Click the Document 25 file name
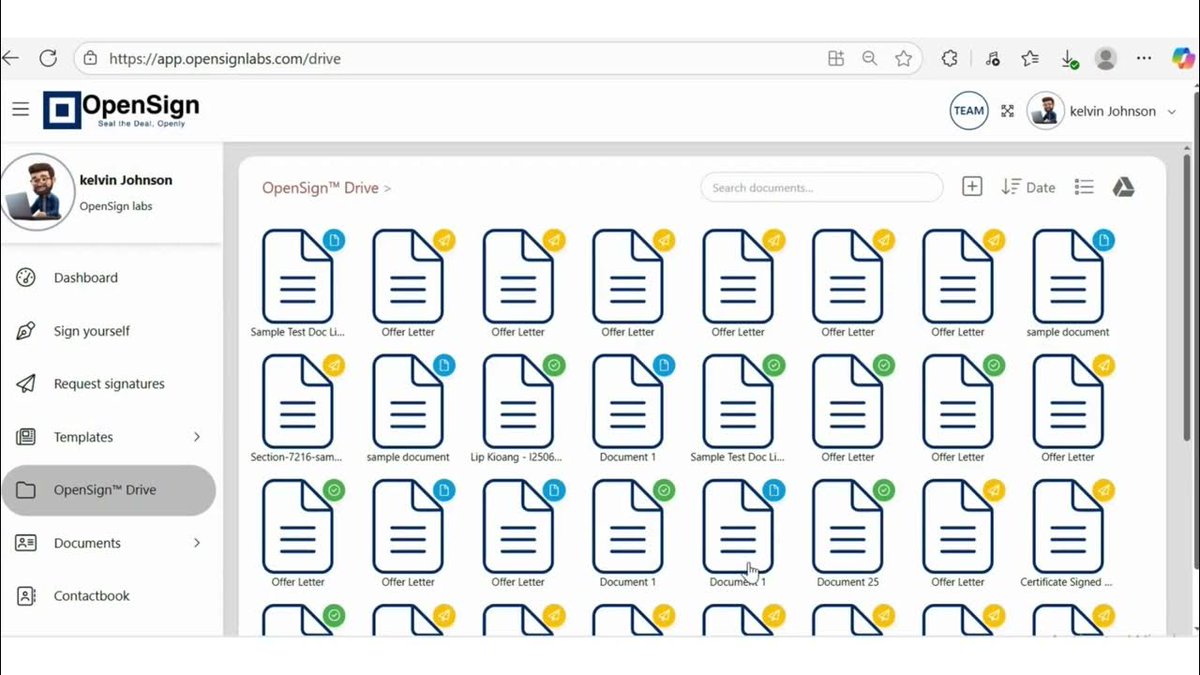1200x675 pixels. (848, 582)
